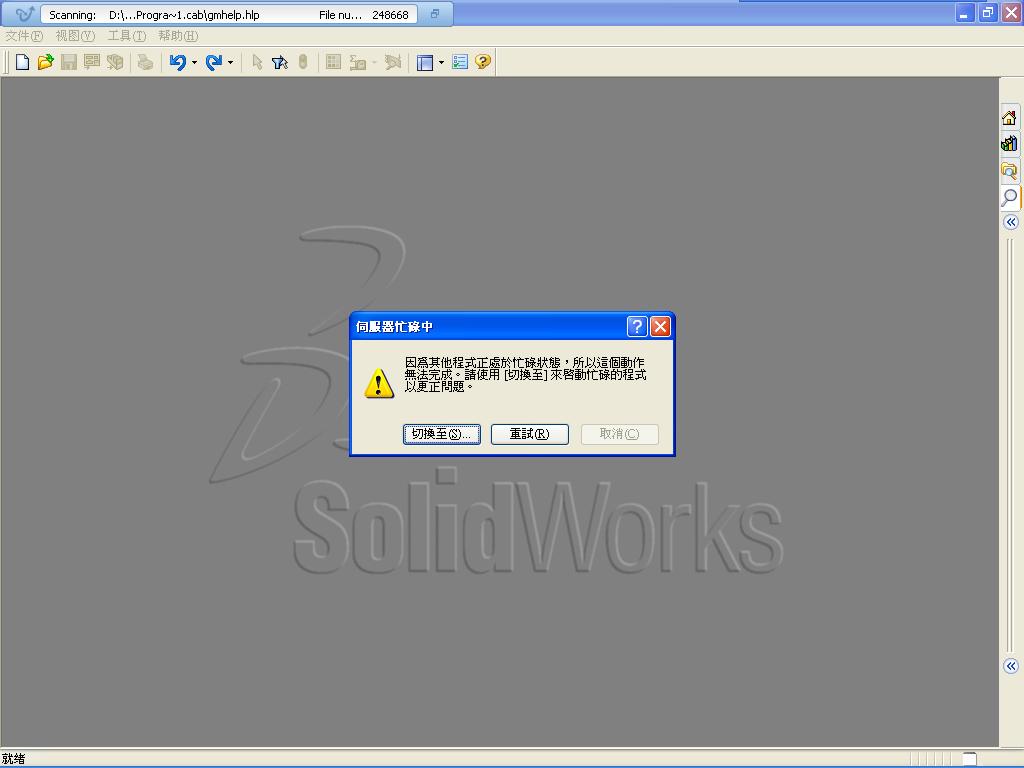Image resolution: width=1024 pixels, height=768 pixels.
Task: Click the Home icon in the right sidebar
Action: click(x=1009, y=117)
